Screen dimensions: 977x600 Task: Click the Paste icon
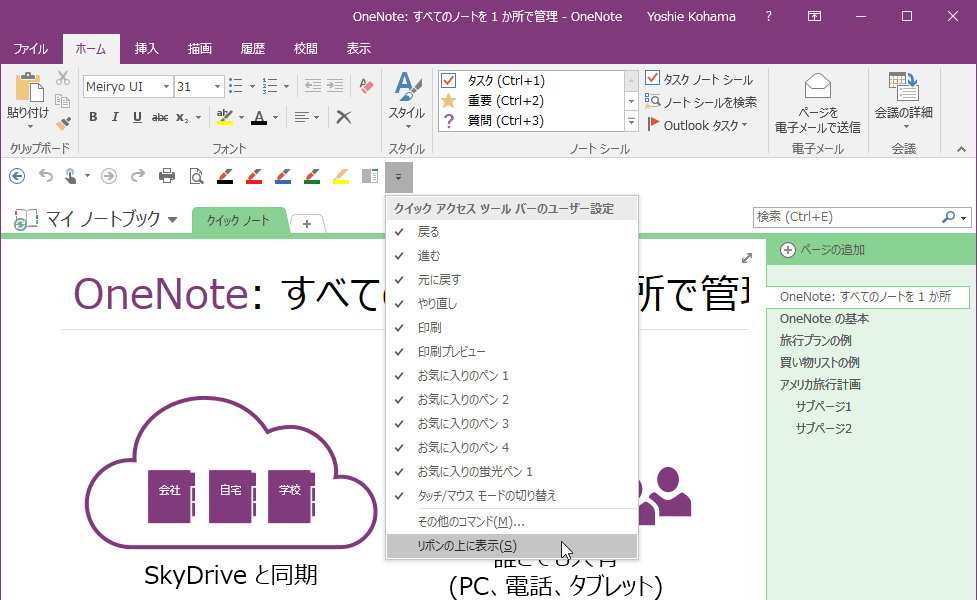tap(29, 87)
